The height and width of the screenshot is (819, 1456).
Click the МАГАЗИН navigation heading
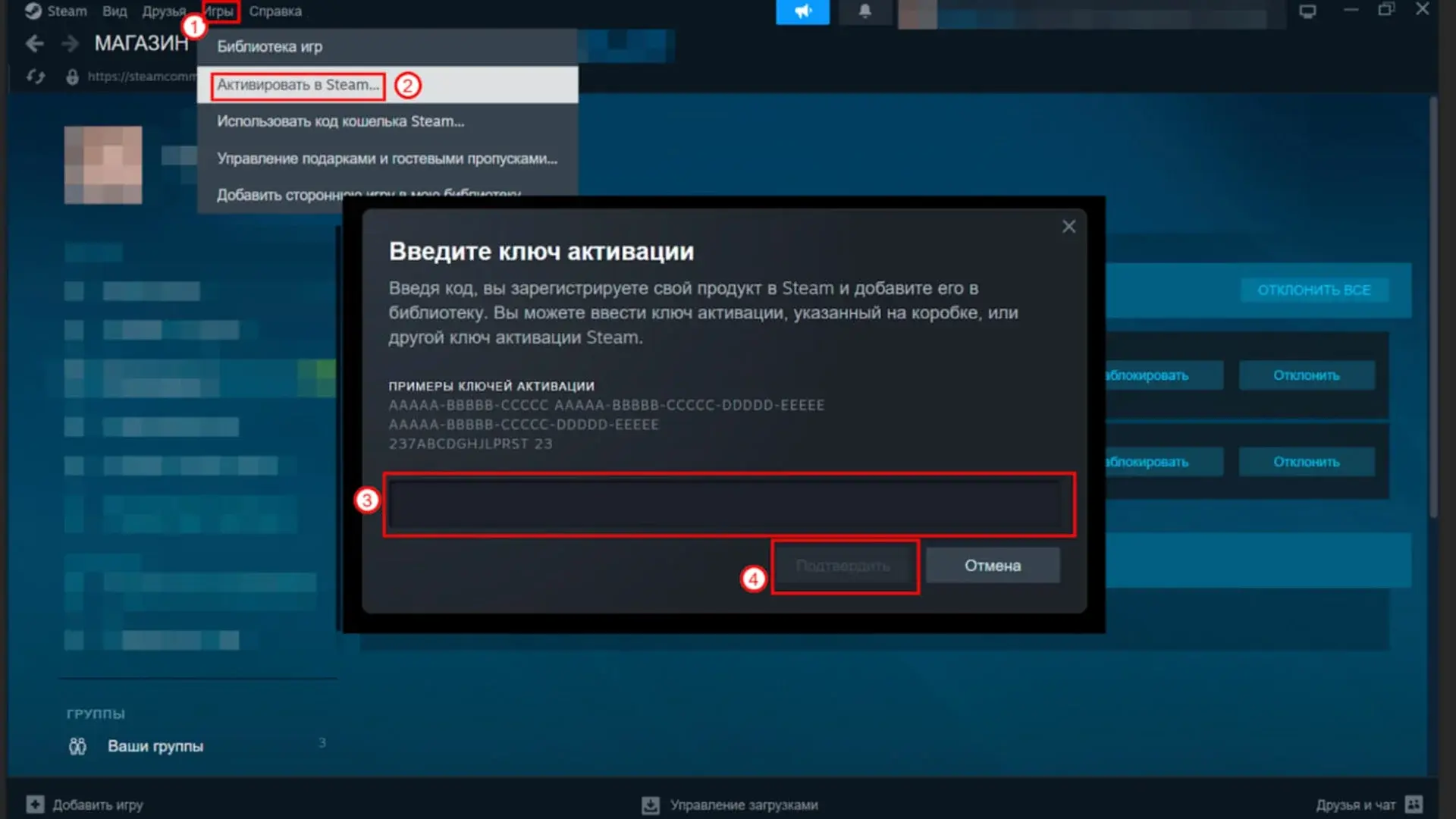pos(141,43)
